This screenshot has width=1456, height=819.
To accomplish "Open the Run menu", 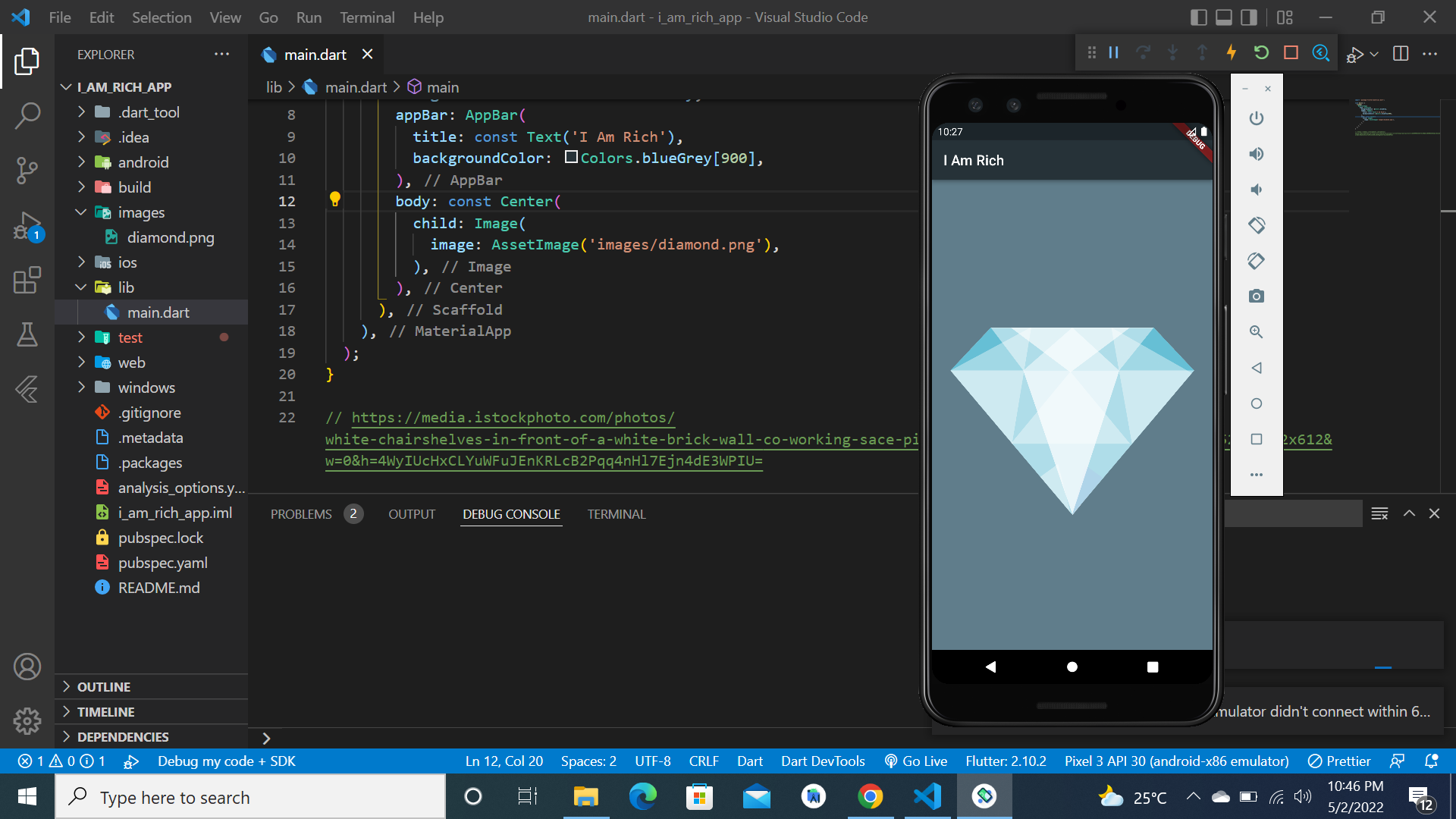I will [x=308, y=17].
